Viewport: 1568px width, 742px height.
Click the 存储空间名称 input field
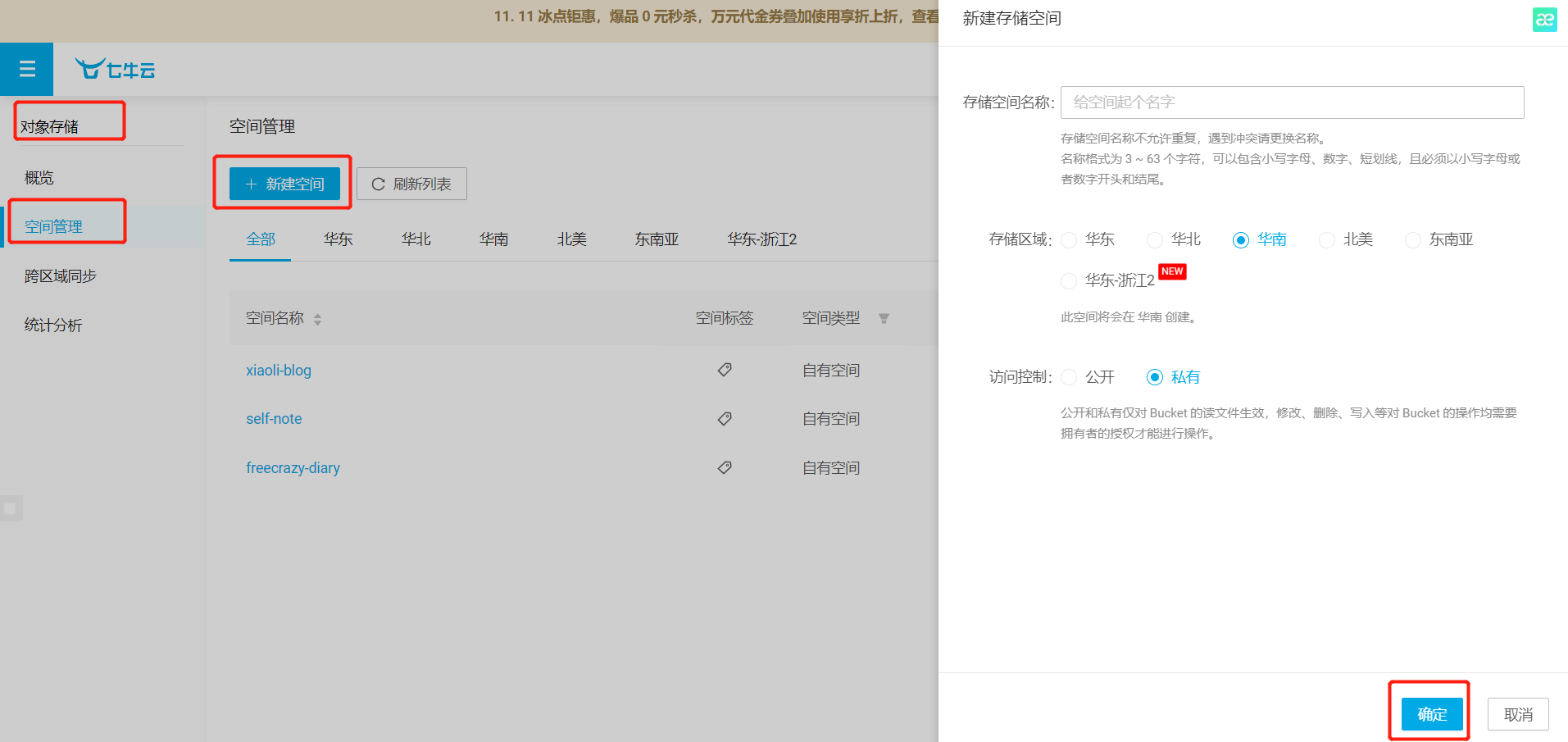[1292, 102]
